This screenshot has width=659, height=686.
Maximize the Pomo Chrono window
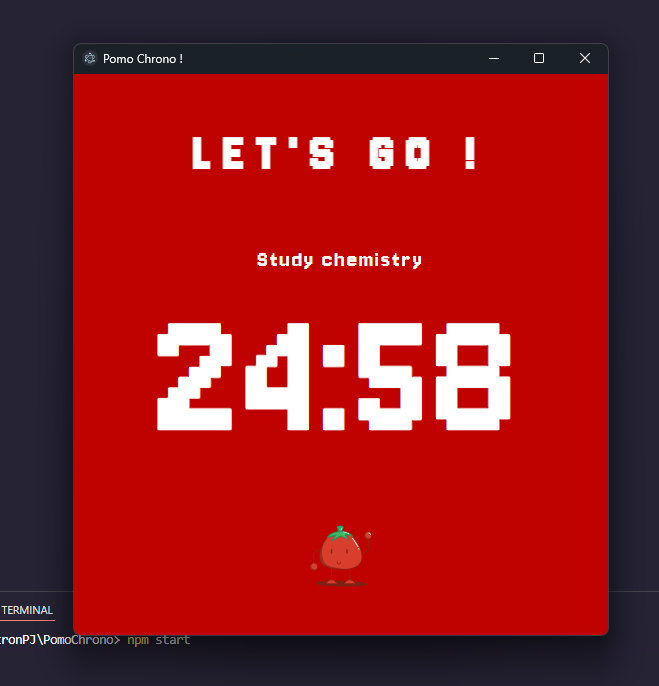[539, 59]
